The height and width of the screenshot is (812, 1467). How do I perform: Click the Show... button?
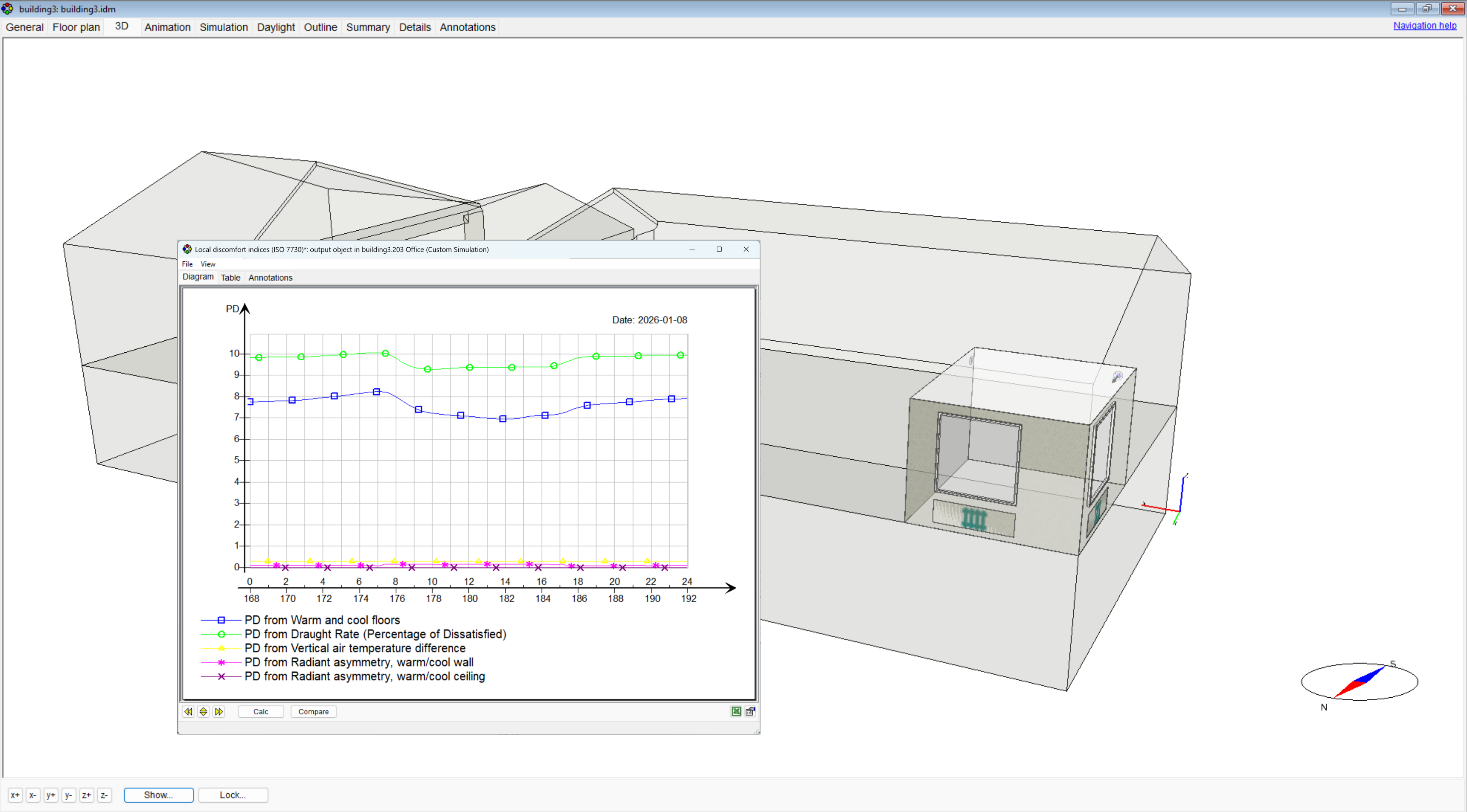click(158, 795)
